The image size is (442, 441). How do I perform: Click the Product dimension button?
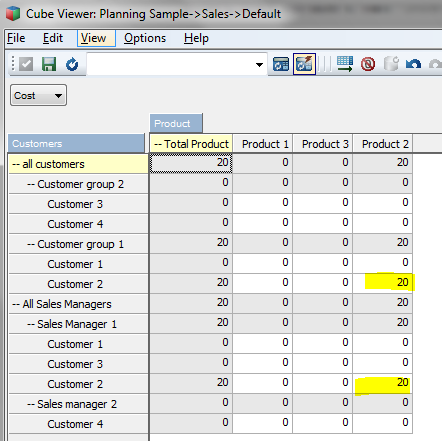coord(176,123)
